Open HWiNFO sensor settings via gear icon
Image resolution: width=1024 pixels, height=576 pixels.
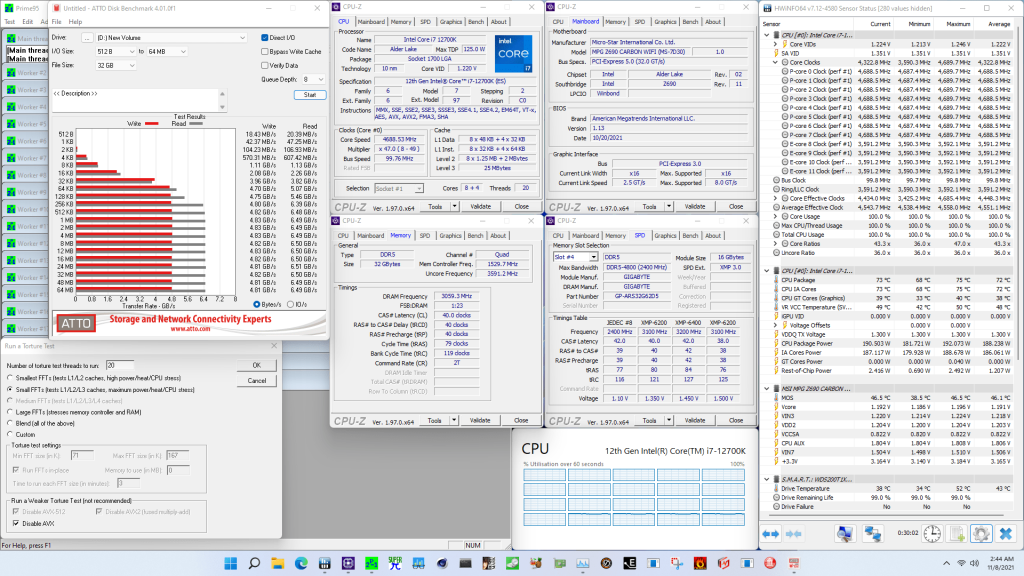(x=979, y=534)
